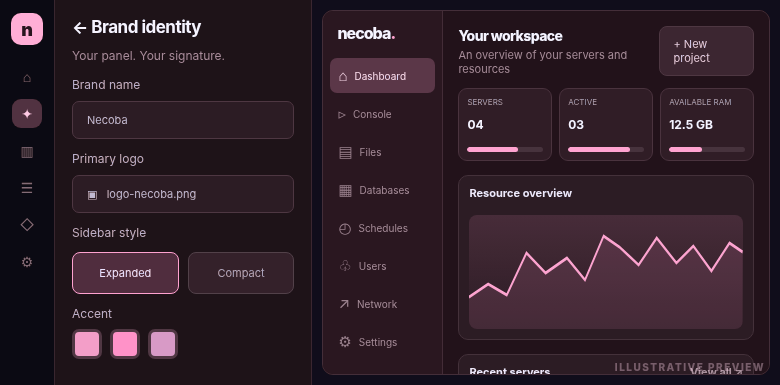Click the Servers progress bar
The width and height of the screenshot is (780, 385).
505,149
